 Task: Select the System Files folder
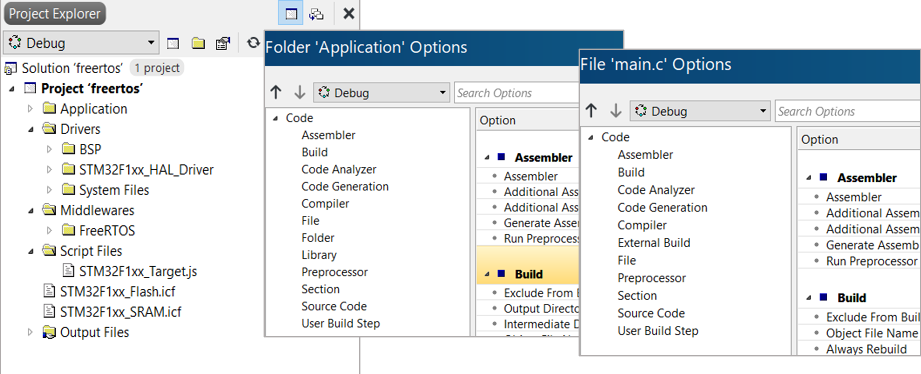[x=114, y=190]
